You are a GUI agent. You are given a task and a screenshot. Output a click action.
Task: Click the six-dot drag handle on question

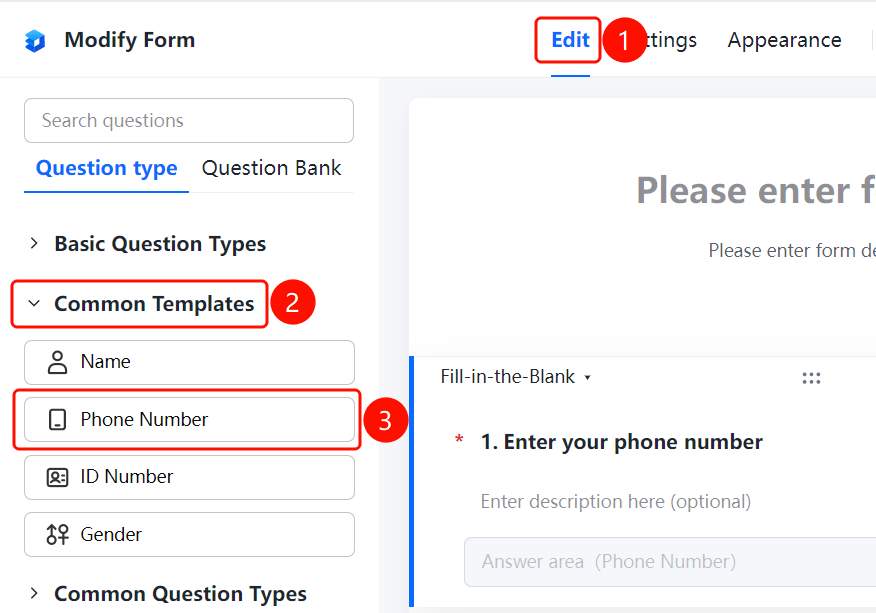click(x=811, y=378)
